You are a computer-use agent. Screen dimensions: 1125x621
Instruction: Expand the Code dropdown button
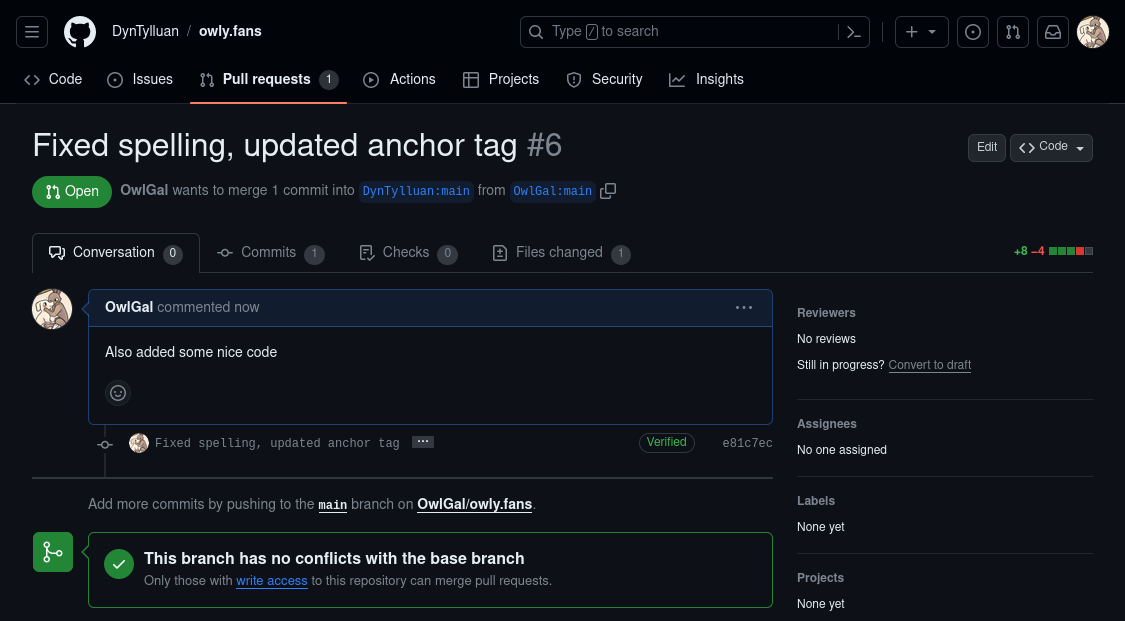[x=1051, y=147]
